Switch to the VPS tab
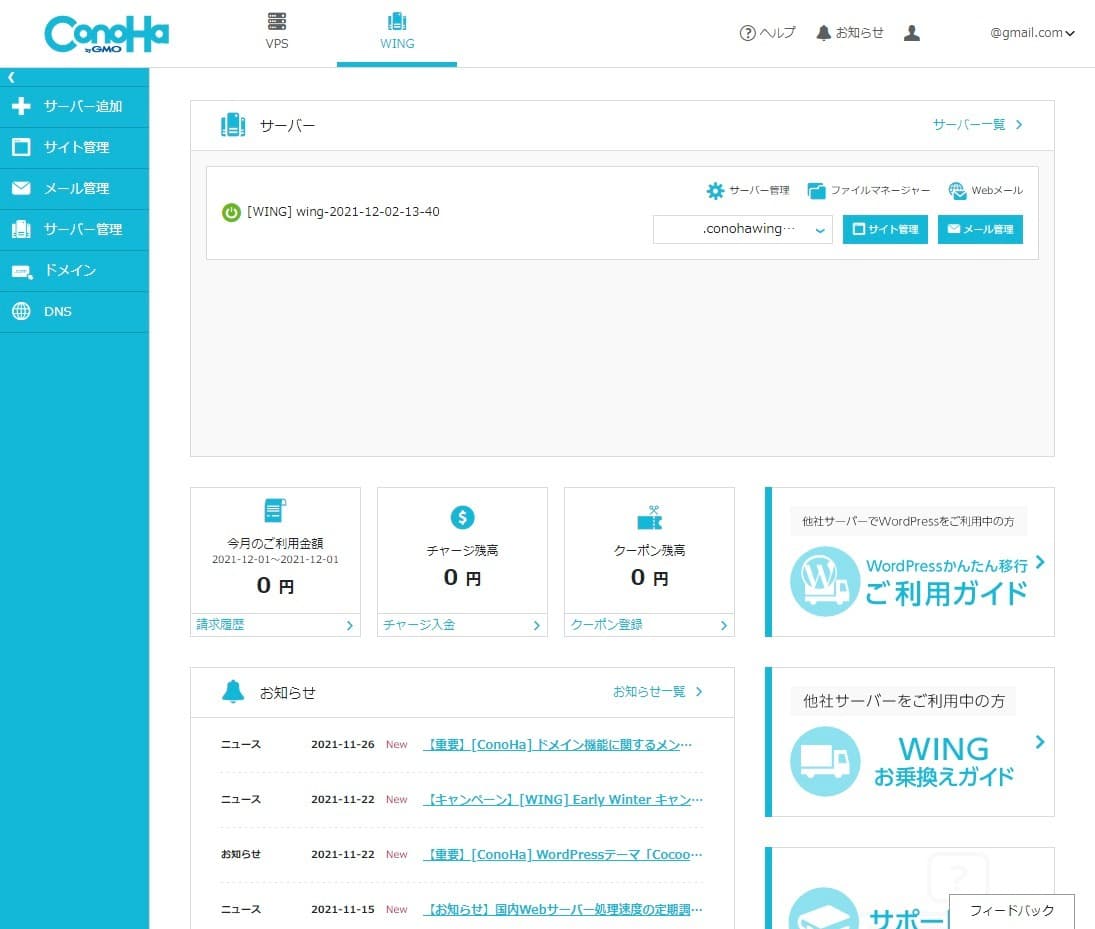Image resolution: width=1095 pixels, height=929 pixels. point(277,31)
